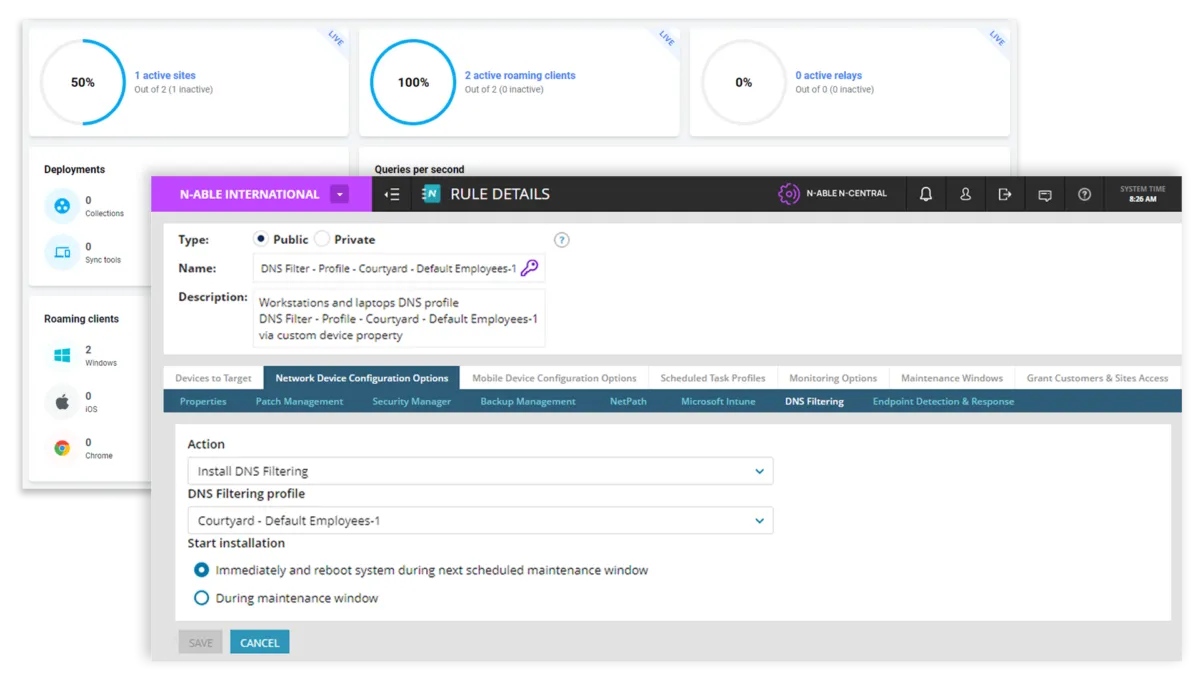
Task: Click into the rule Name input field
Action: pos(399,268)
